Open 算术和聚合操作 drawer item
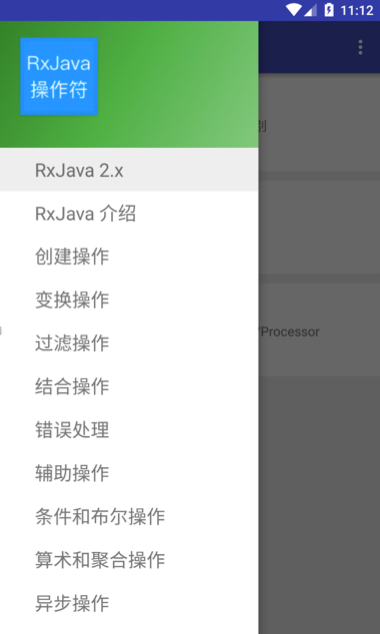Image resolution: width=380 pixels, height=634 pixels. [x=129, y=559]
